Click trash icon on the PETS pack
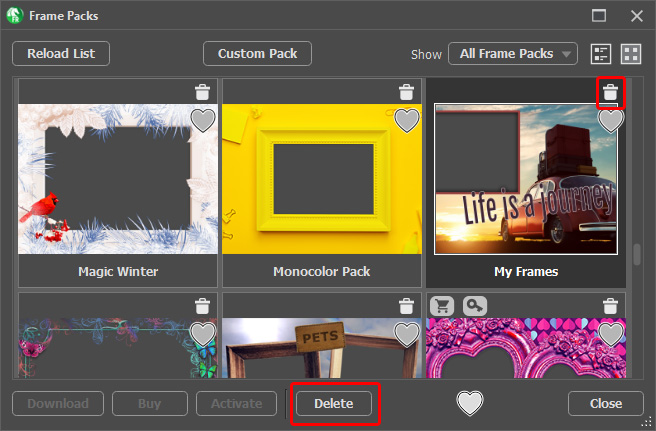 (x=406, y=306)
